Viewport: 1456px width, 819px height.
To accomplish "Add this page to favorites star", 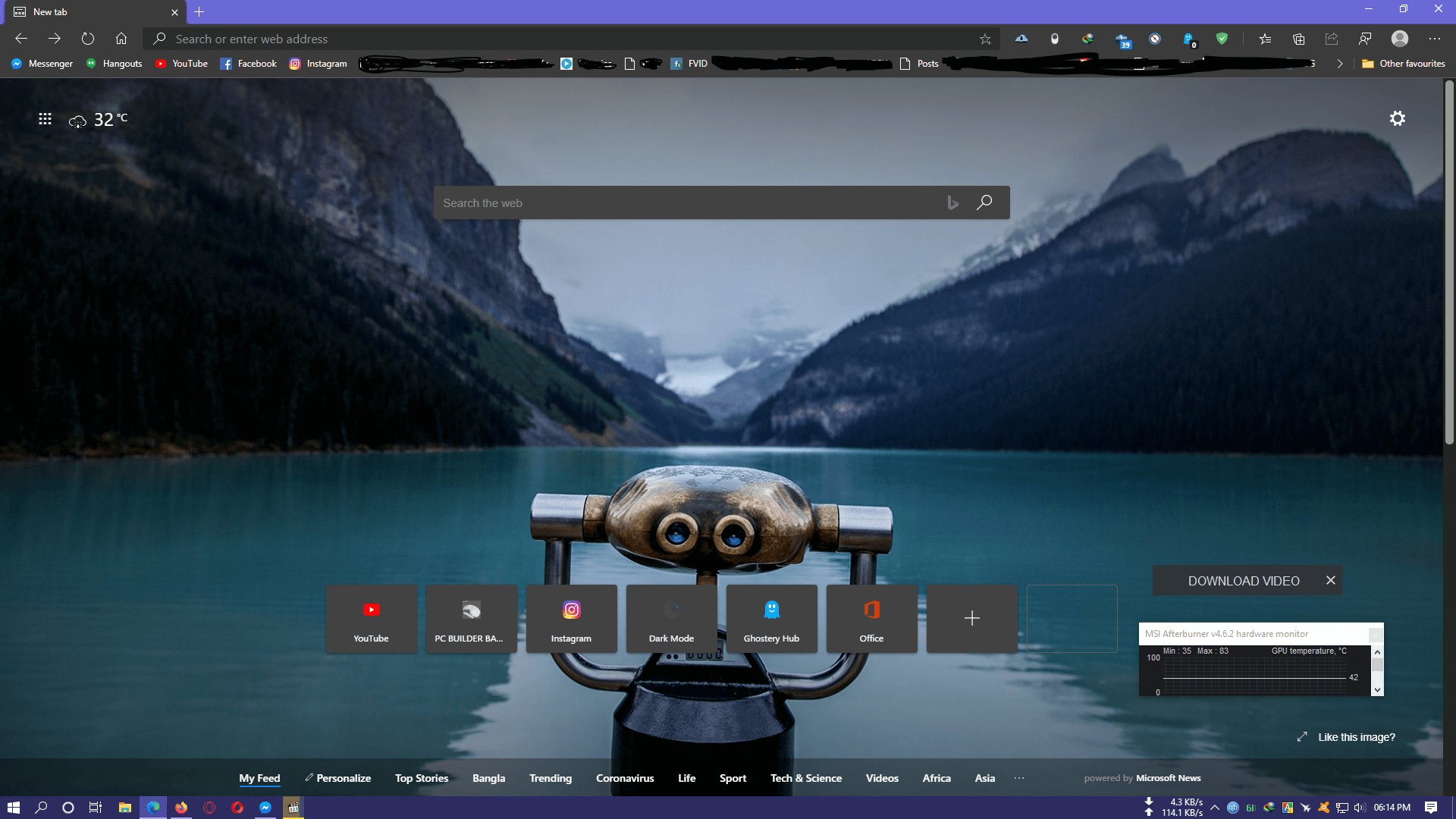I will click(985, 39).
